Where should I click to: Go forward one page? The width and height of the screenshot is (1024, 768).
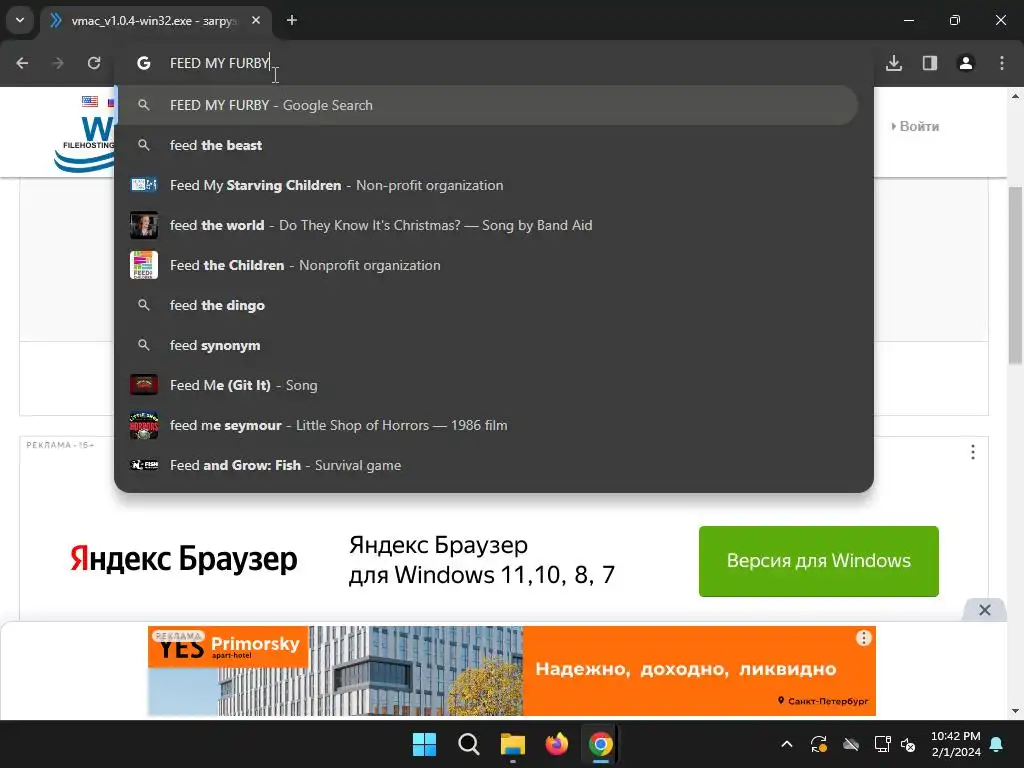[x=58, y=63]
